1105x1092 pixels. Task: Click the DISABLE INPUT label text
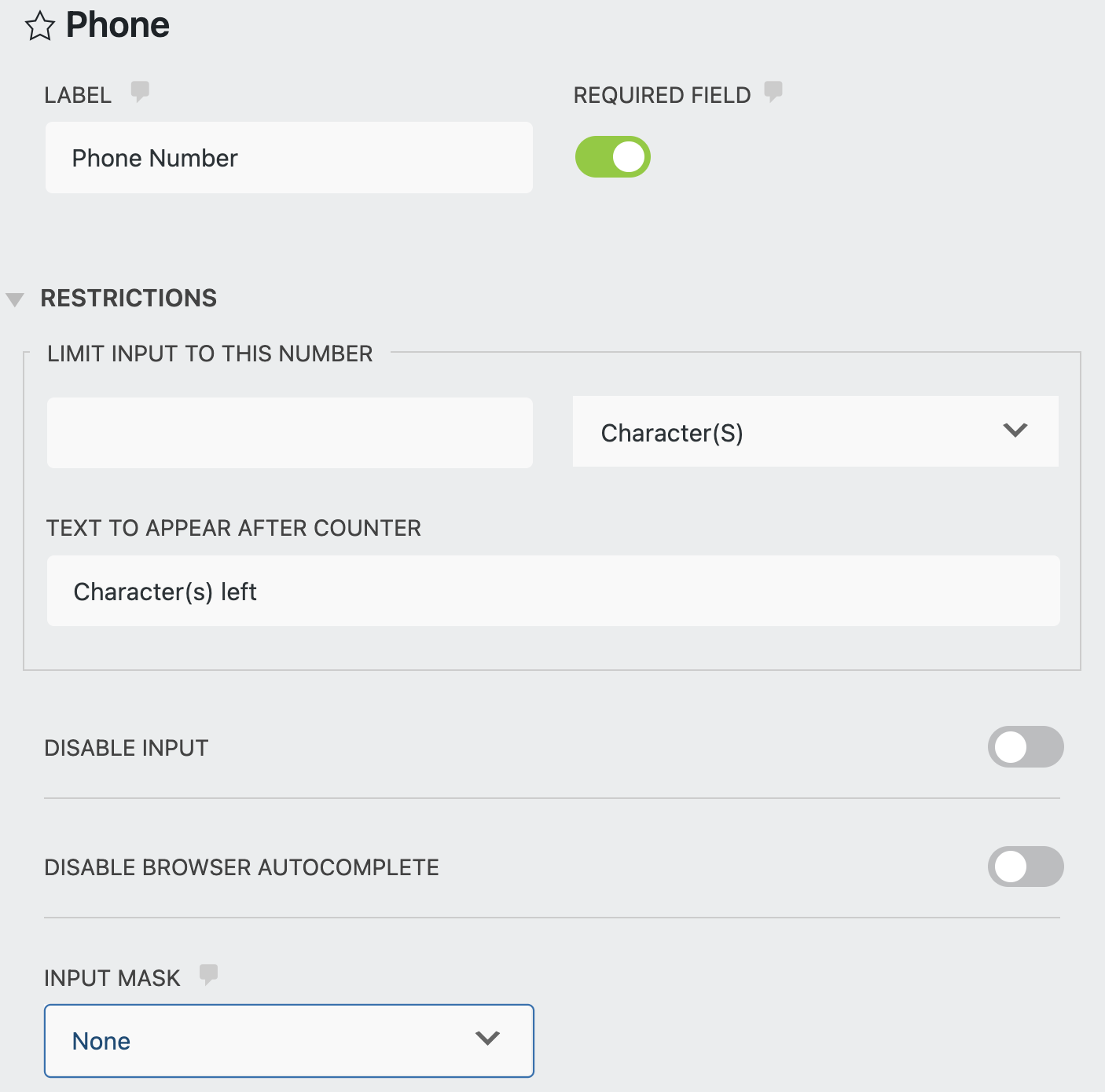coord(126,747)
